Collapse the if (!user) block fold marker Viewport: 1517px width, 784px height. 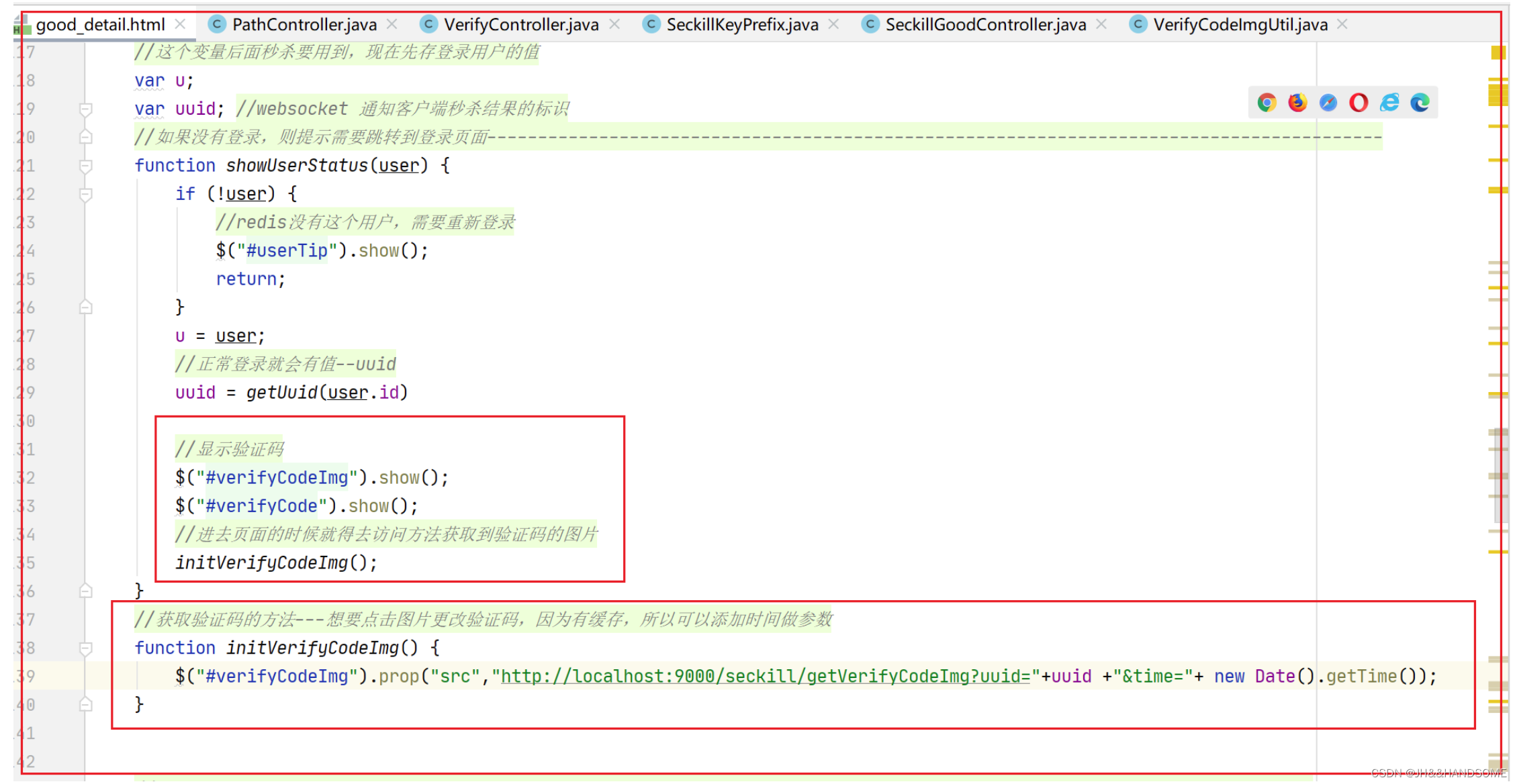tap(86, 195)
